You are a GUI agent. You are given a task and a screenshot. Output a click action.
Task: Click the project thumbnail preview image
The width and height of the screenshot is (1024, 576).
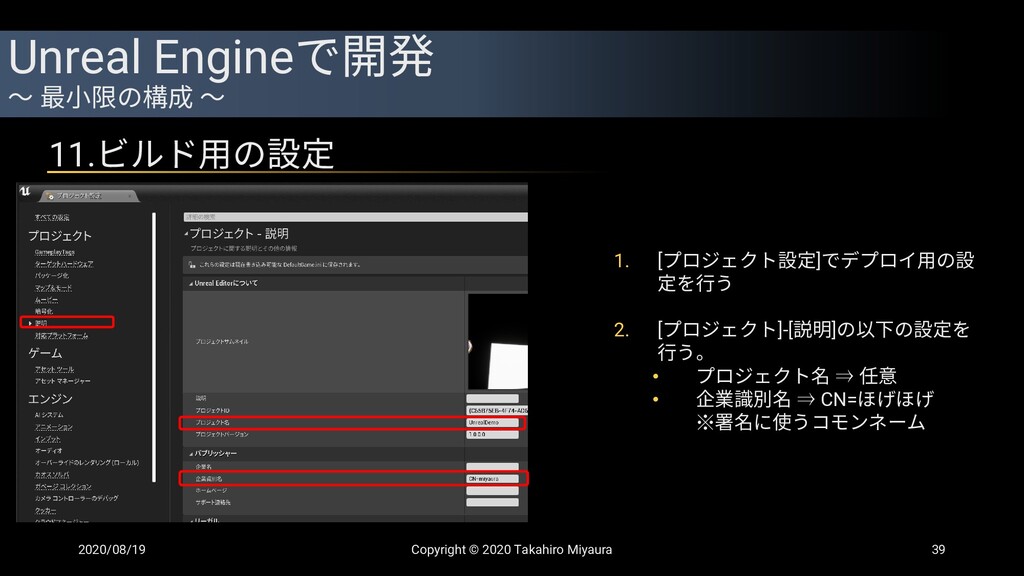tap(498, 342)
